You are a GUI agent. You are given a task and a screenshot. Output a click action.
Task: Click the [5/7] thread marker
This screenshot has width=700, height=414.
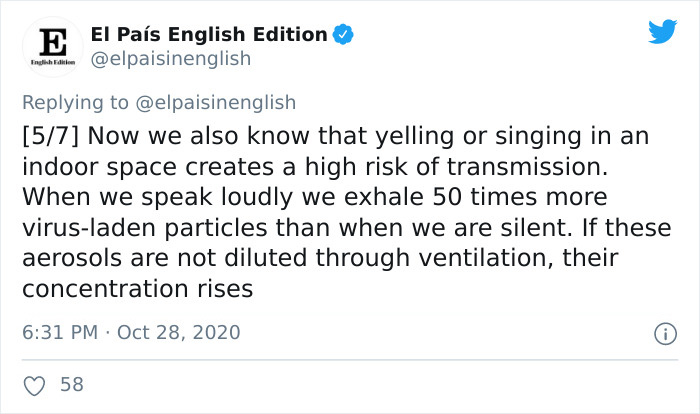50,136
